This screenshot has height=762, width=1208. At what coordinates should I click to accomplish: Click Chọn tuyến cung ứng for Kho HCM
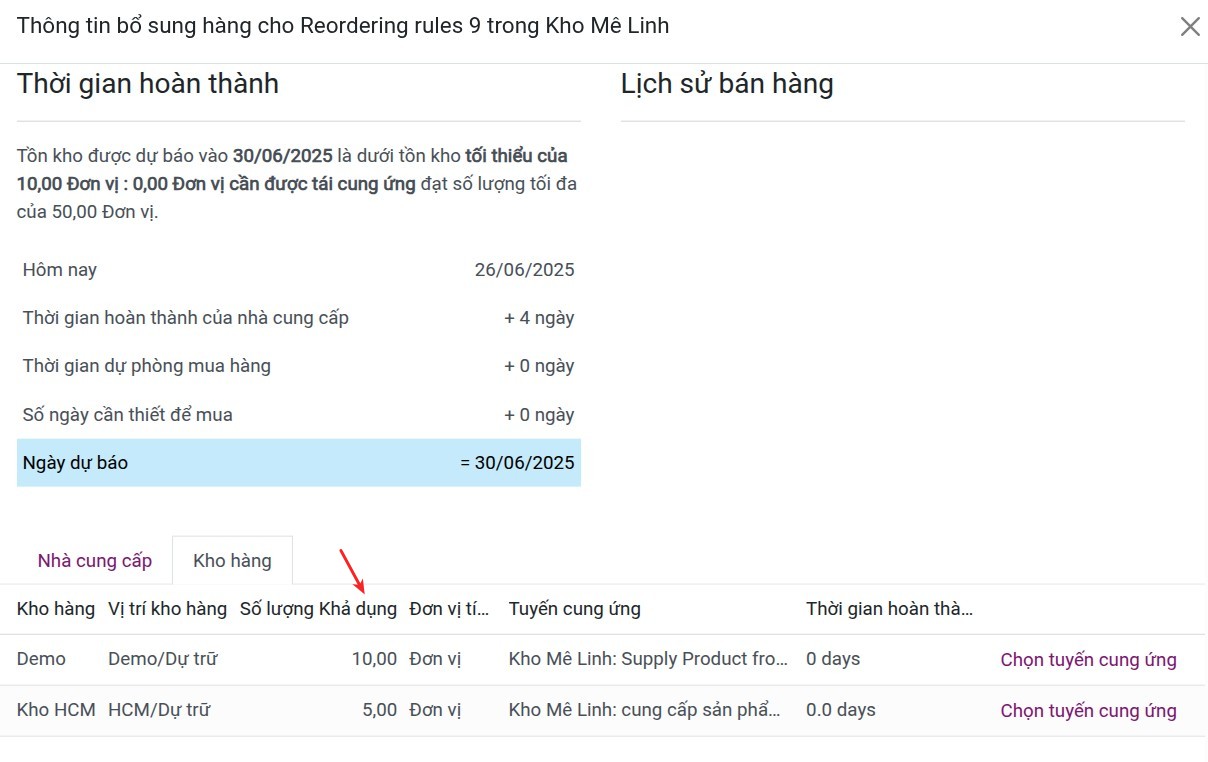point(1088,711)
